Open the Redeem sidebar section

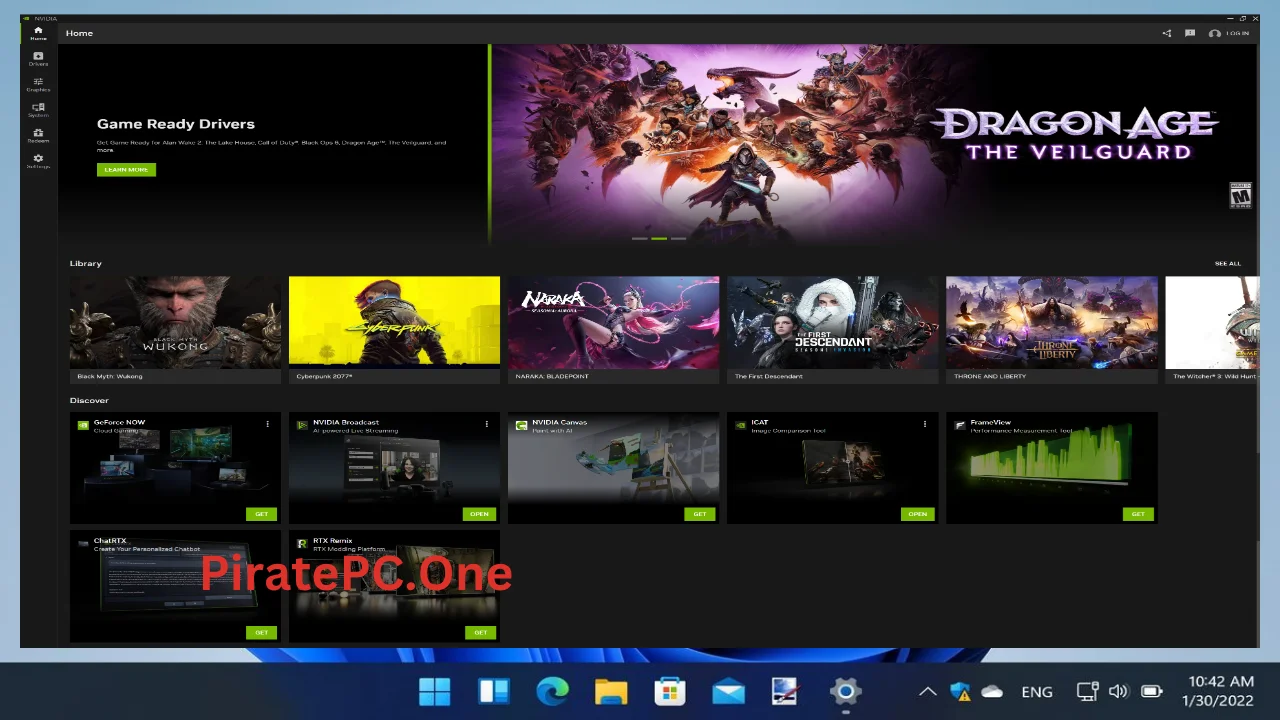[x=38, y=135]
